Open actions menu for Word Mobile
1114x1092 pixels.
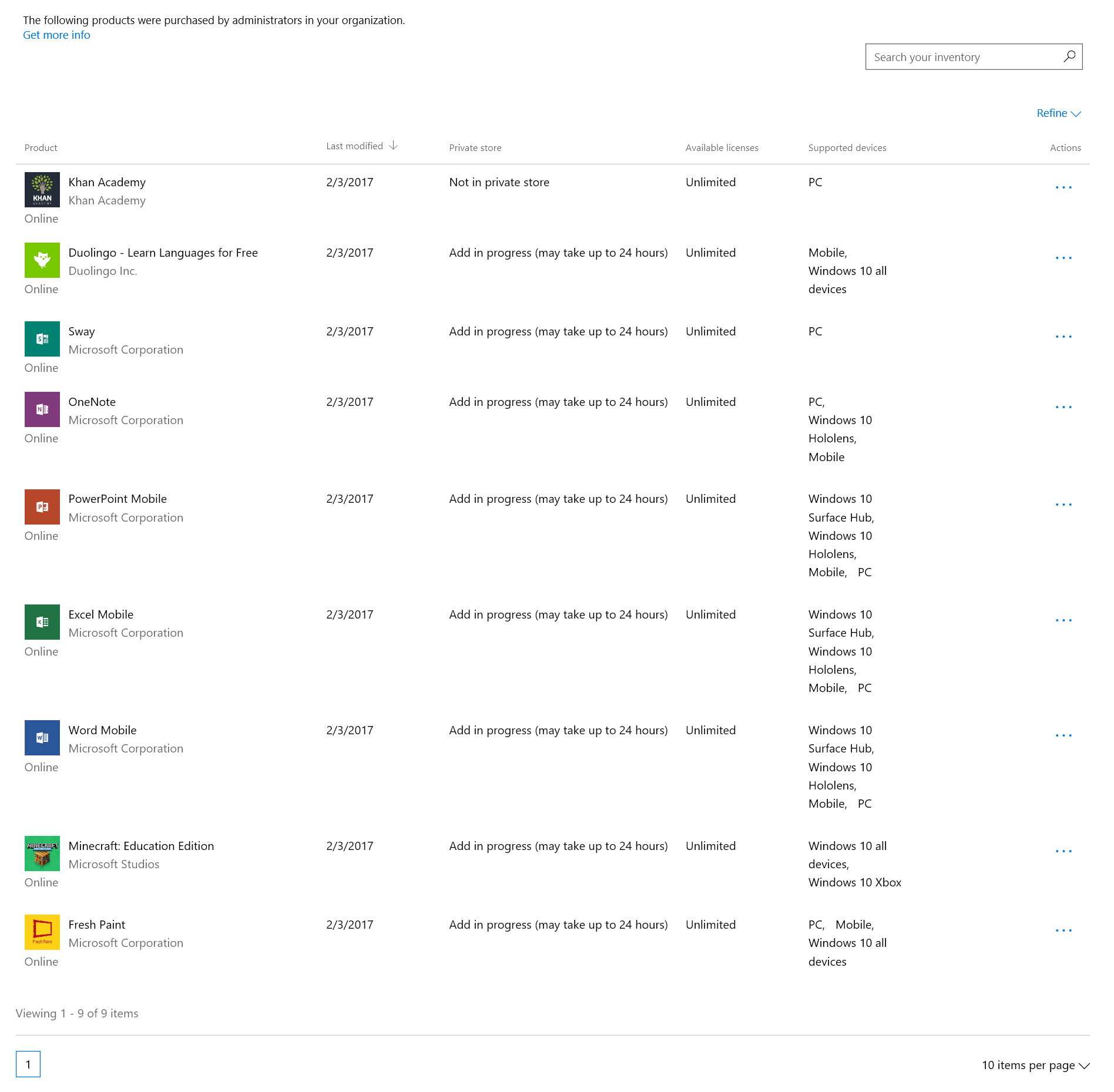click(1063, 735)
